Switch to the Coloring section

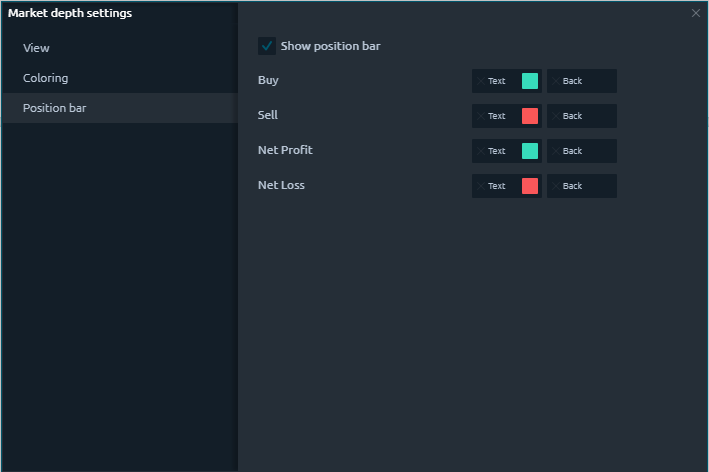coord(46,78)
